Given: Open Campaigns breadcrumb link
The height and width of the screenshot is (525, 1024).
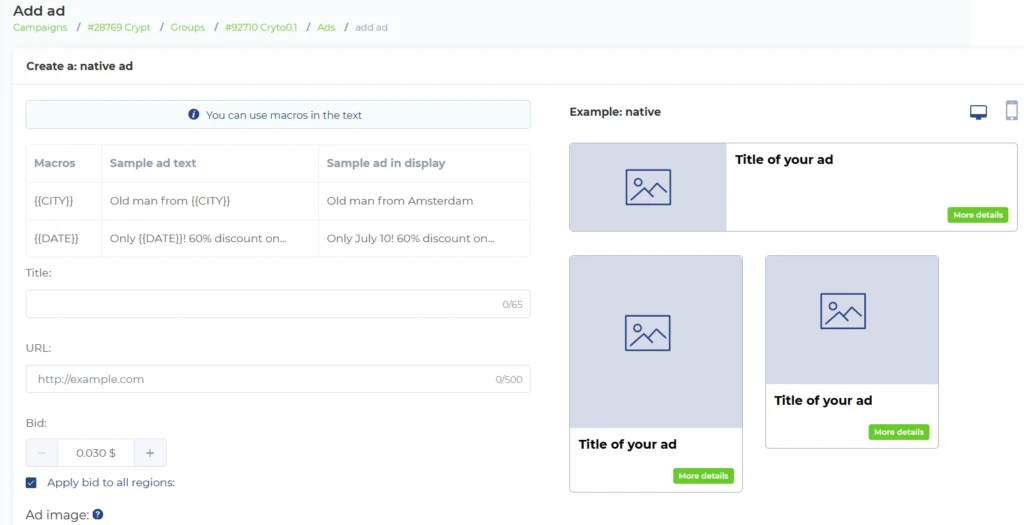Looking at the screenshot, I should pos(40,27).
